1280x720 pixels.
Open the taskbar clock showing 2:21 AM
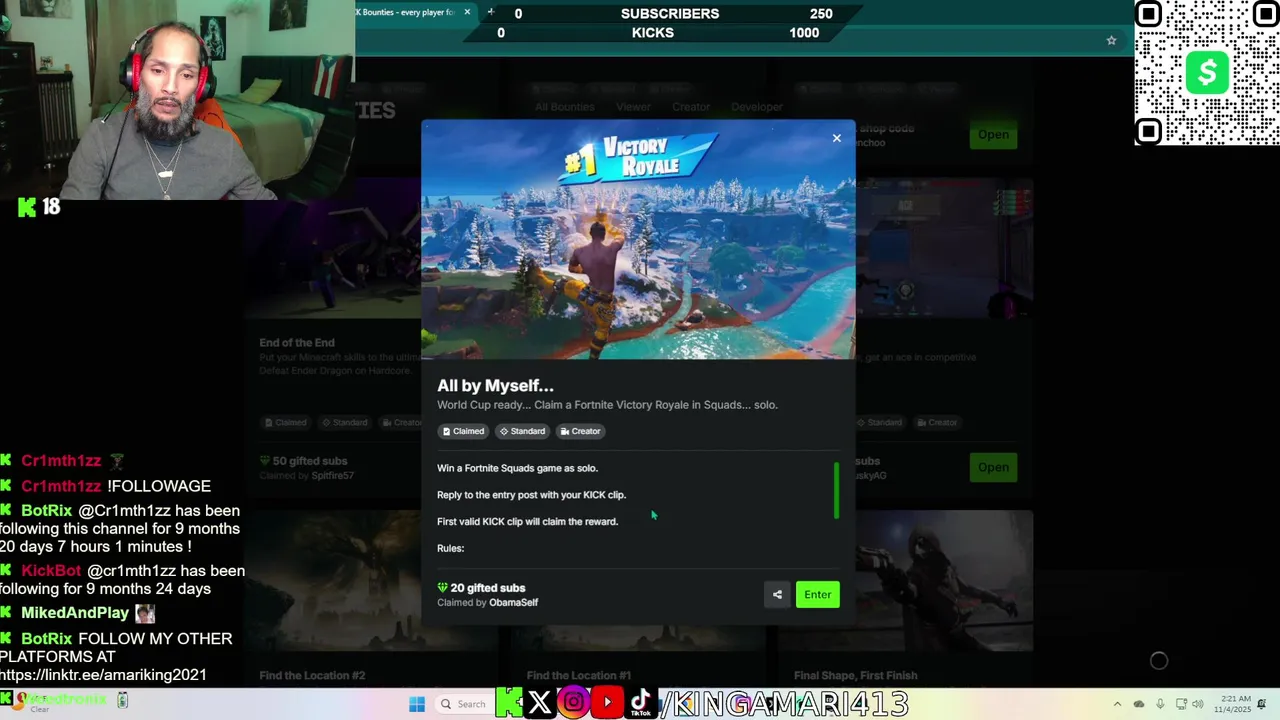pos(1233,704)
